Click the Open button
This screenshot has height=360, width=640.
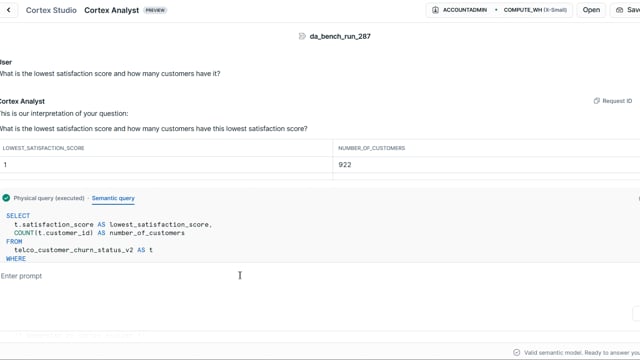point(591,10)
